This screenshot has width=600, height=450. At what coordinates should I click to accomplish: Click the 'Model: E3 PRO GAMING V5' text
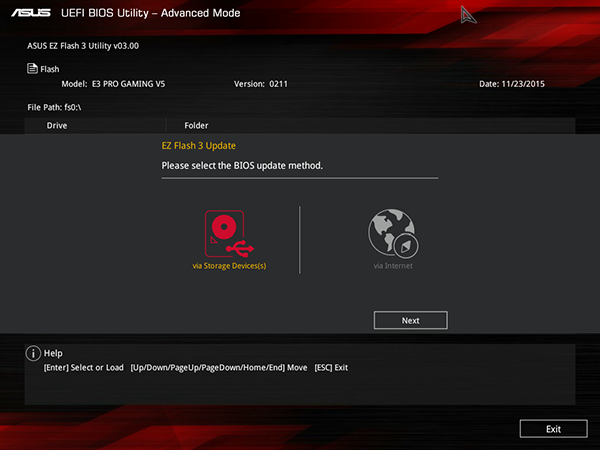pyautogui.click(x=113, y=84)
